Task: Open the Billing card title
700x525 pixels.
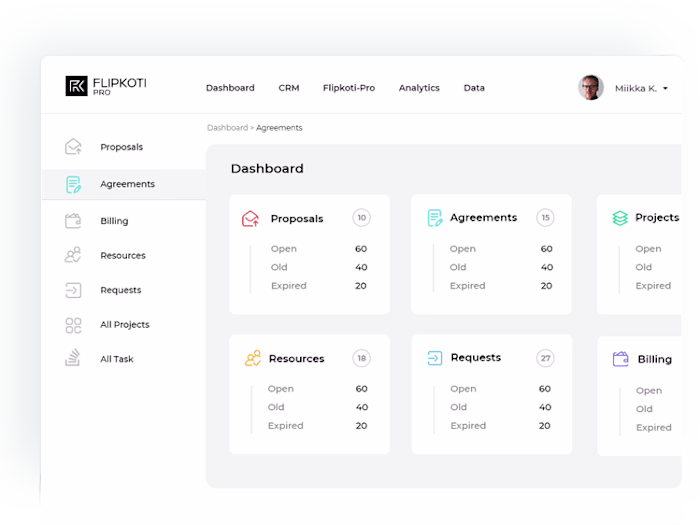Action: coord(654,359)
